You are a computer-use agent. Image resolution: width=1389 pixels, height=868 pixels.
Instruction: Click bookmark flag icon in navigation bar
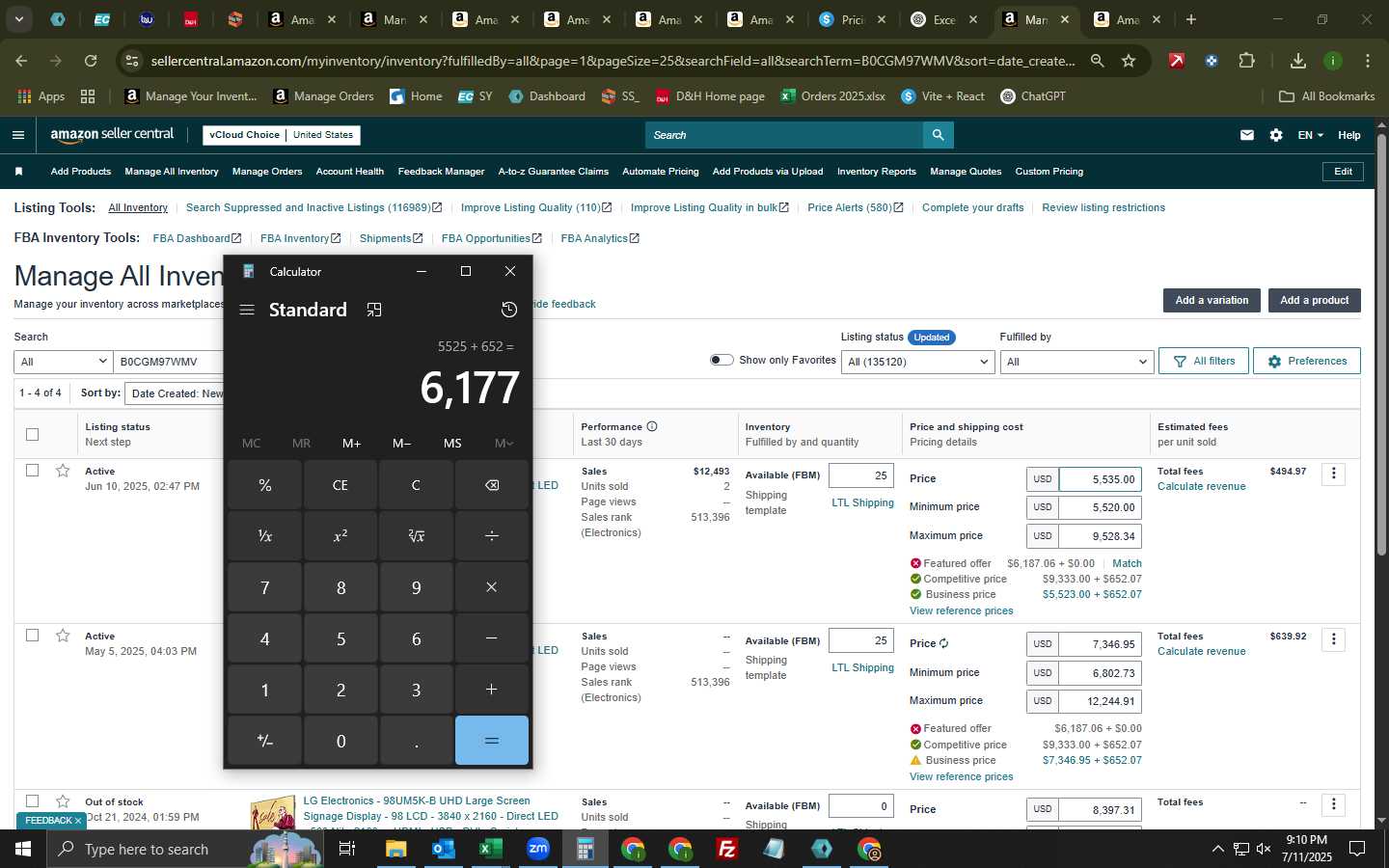tap(18, 172)
